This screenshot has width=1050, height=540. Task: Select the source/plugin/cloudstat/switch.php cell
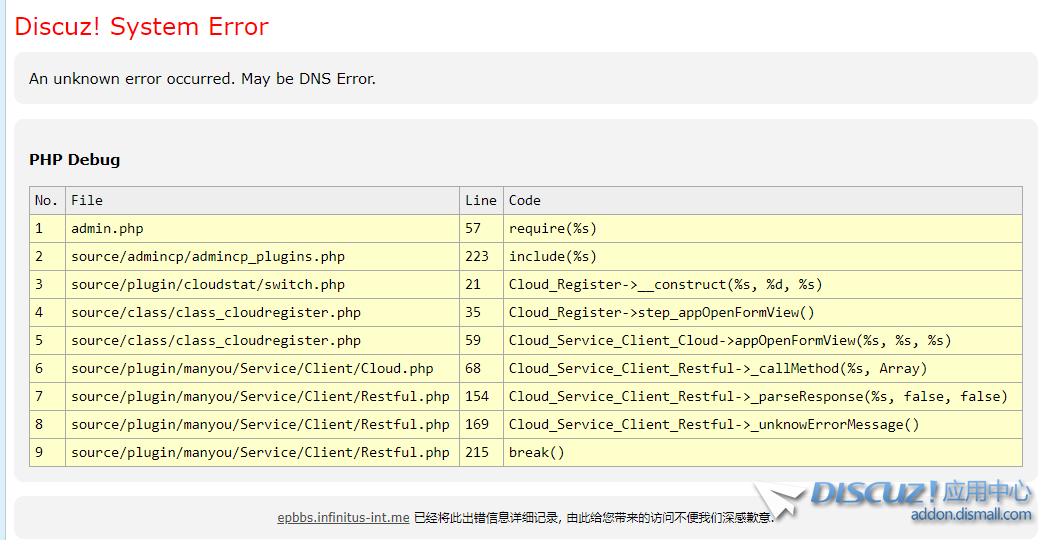[x=207, y=284]
